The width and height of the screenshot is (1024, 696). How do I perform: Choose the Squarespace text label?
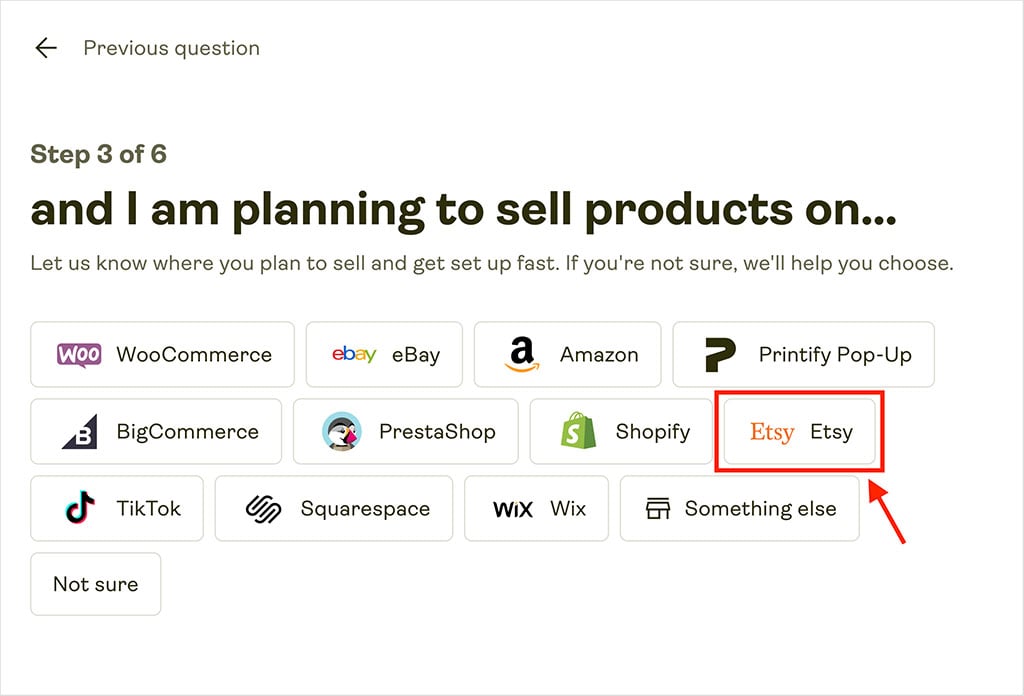[x=366, y=508]
